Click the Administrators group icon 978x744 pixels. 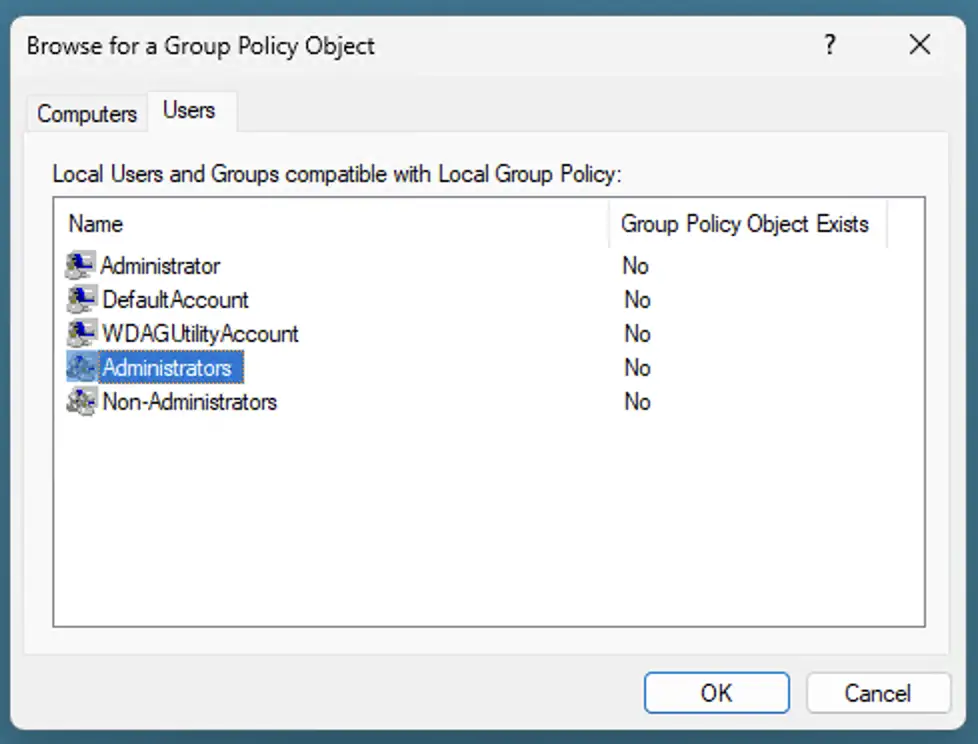pyautogui.click(x=81, y=367)
